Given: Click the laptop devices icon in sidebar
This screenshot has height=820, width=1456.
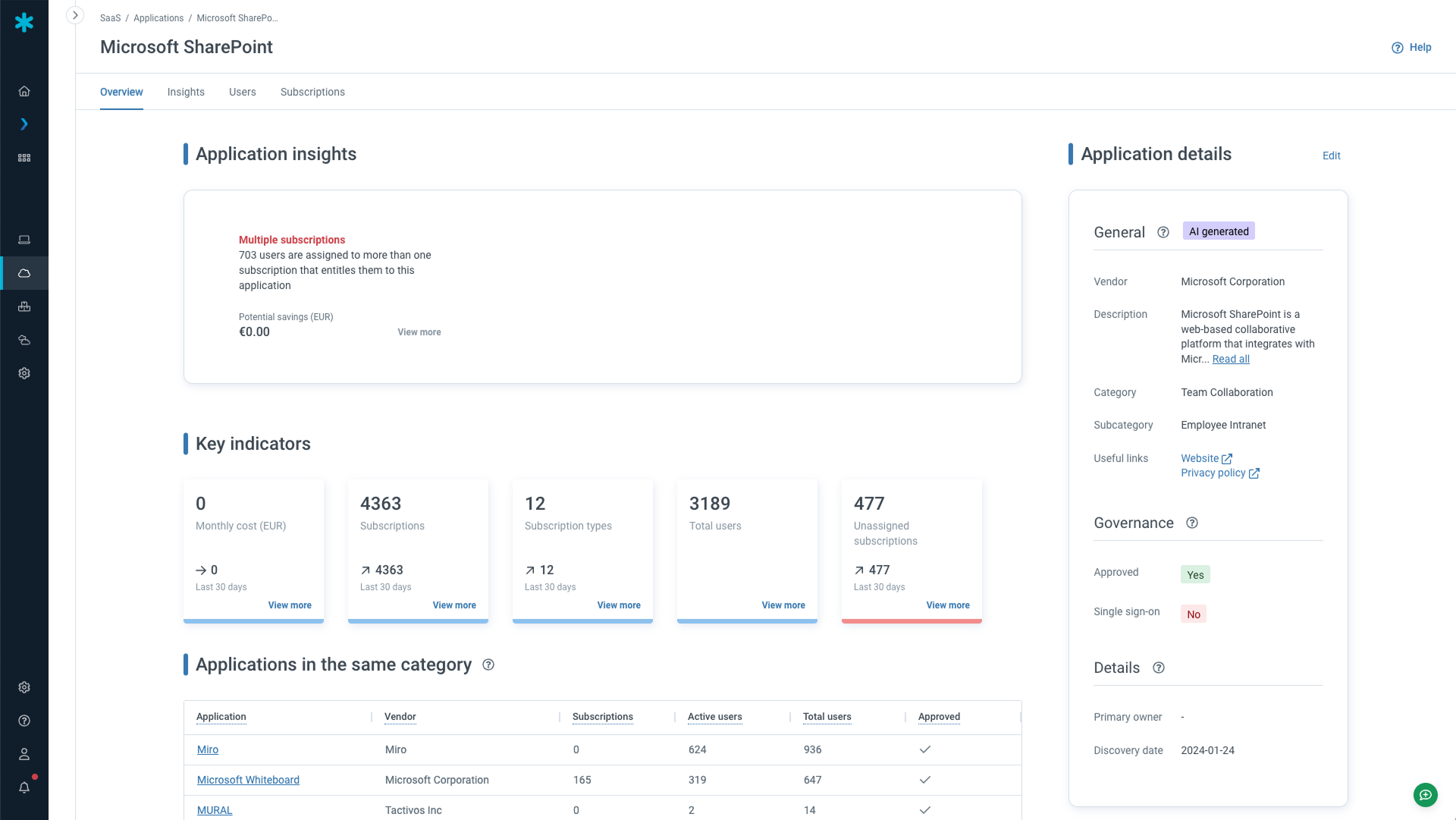Looking at the screenshot, I should click(x=24, y=240).
